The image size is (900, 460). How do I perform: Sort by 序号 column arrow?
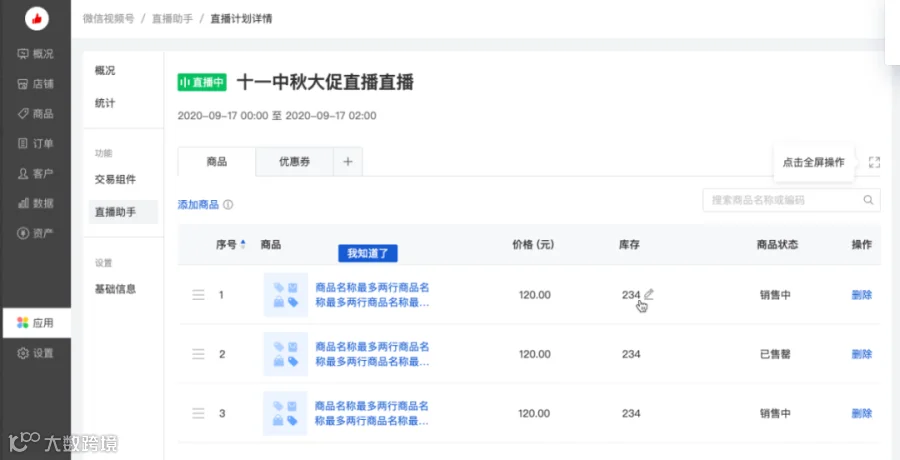[243, 245]
